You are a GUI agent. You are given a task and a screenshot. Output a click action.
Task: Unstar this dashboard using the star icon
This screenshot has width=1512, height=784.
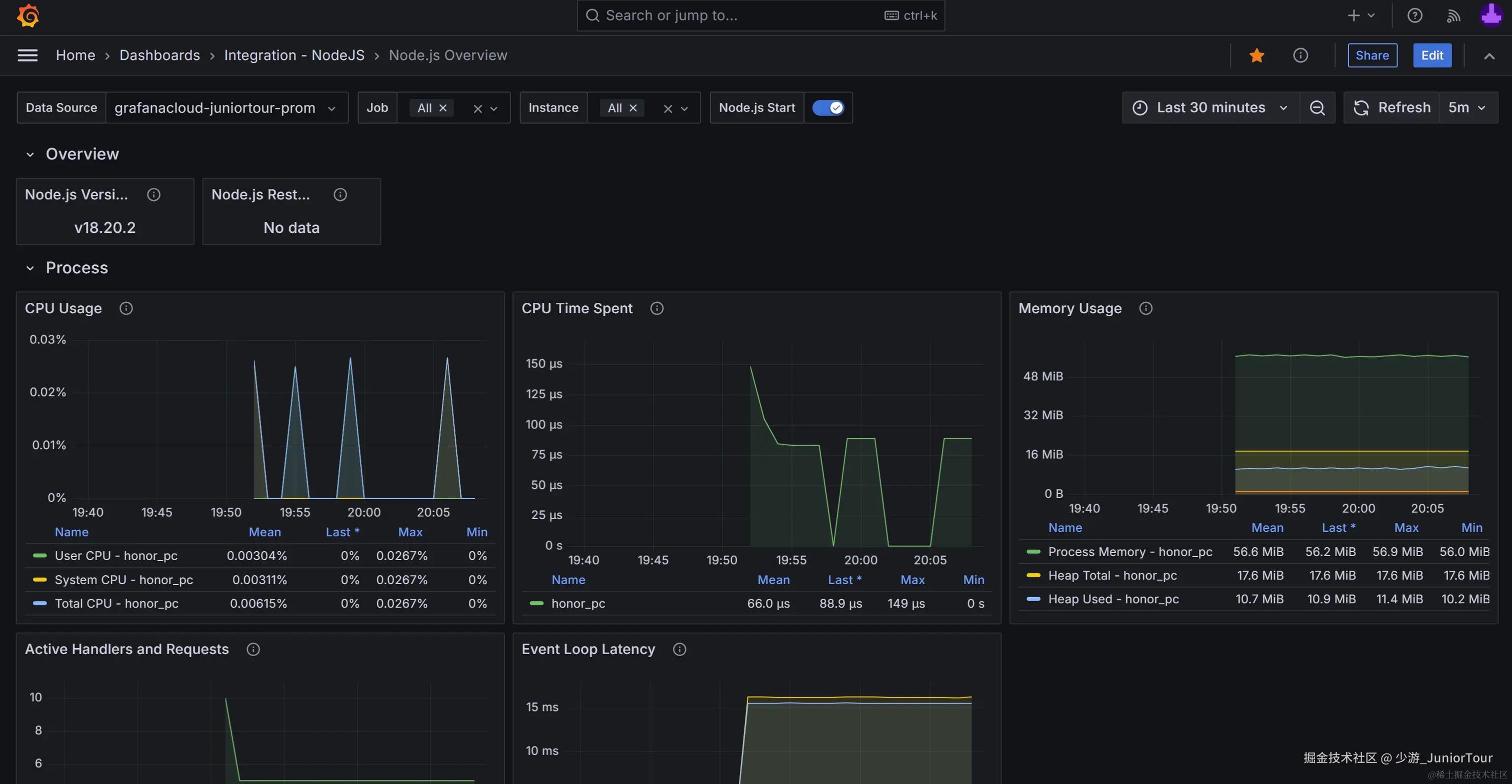click(1256, 55)
